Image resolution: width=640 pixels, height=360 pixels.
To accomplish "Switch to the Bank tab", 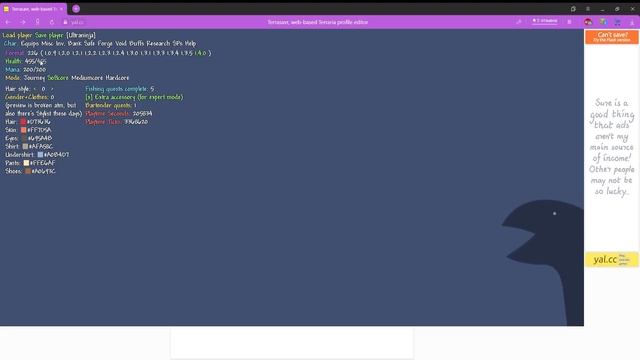I will click(x=75, y=44).
